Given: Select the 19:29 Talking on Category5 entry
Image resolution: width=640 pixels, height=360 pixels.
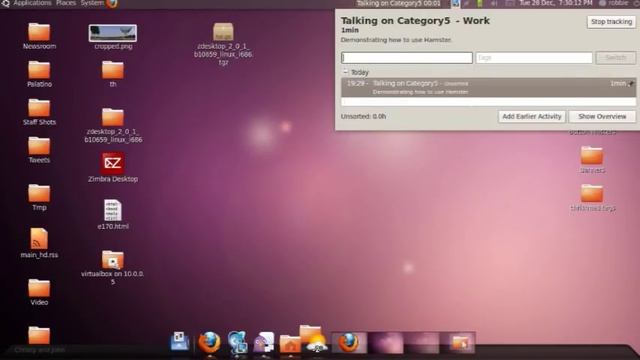Looking at the screenshot, I should point(489,87).
